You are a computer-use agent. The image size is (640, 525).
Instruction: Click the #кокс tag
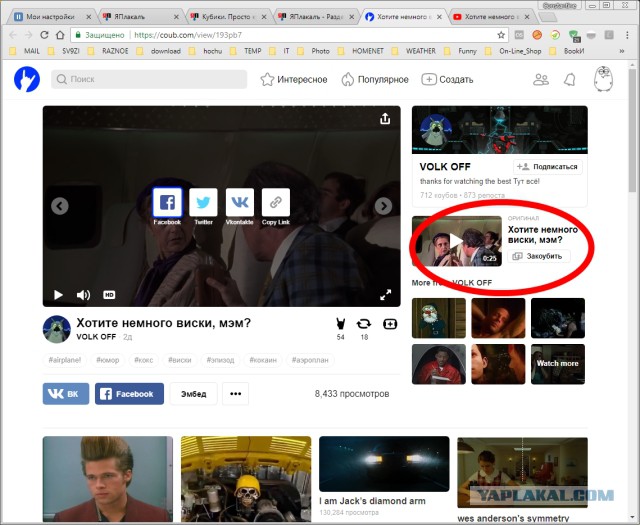(x=144, y=360)
